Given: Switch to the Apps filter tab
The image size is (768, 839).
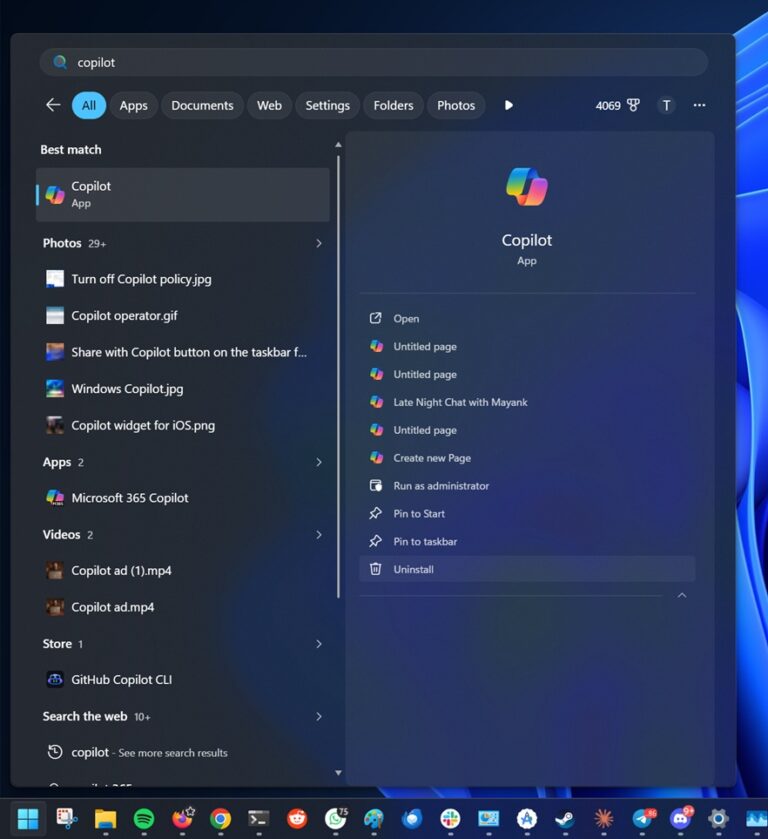Looking at the screenshot, I should [x=133, y=105].
